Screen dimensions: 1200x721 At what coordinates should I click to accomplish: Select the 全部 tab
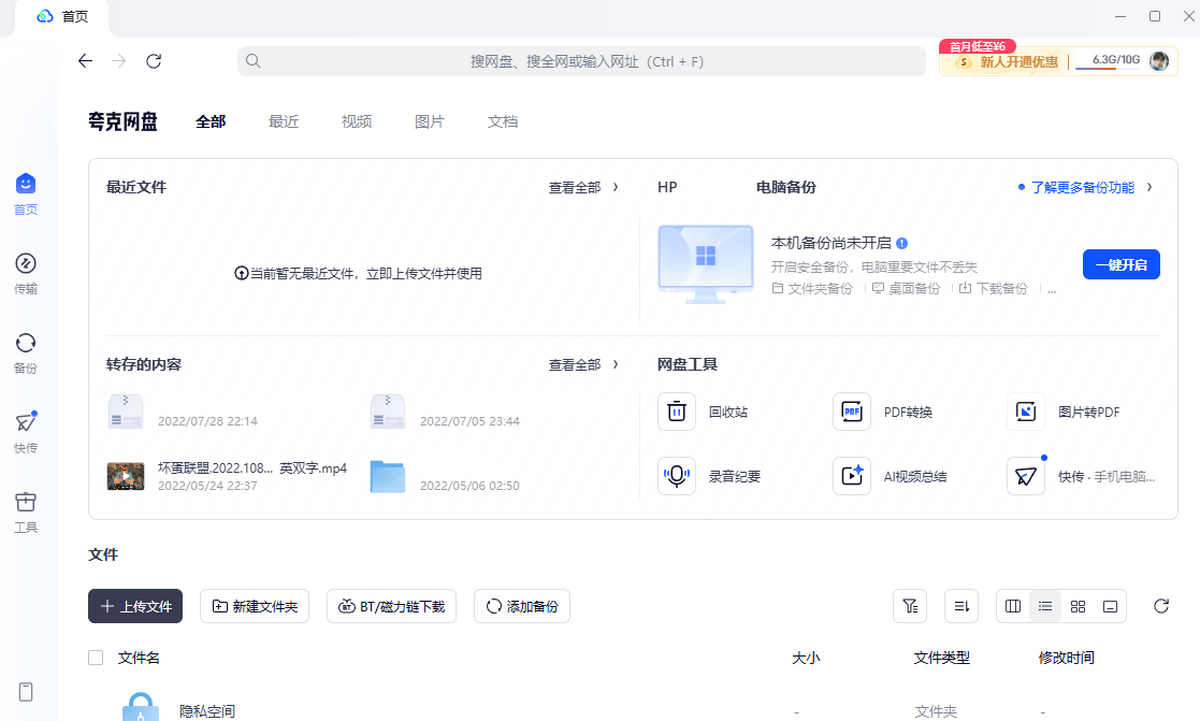(x=211, y=121)
